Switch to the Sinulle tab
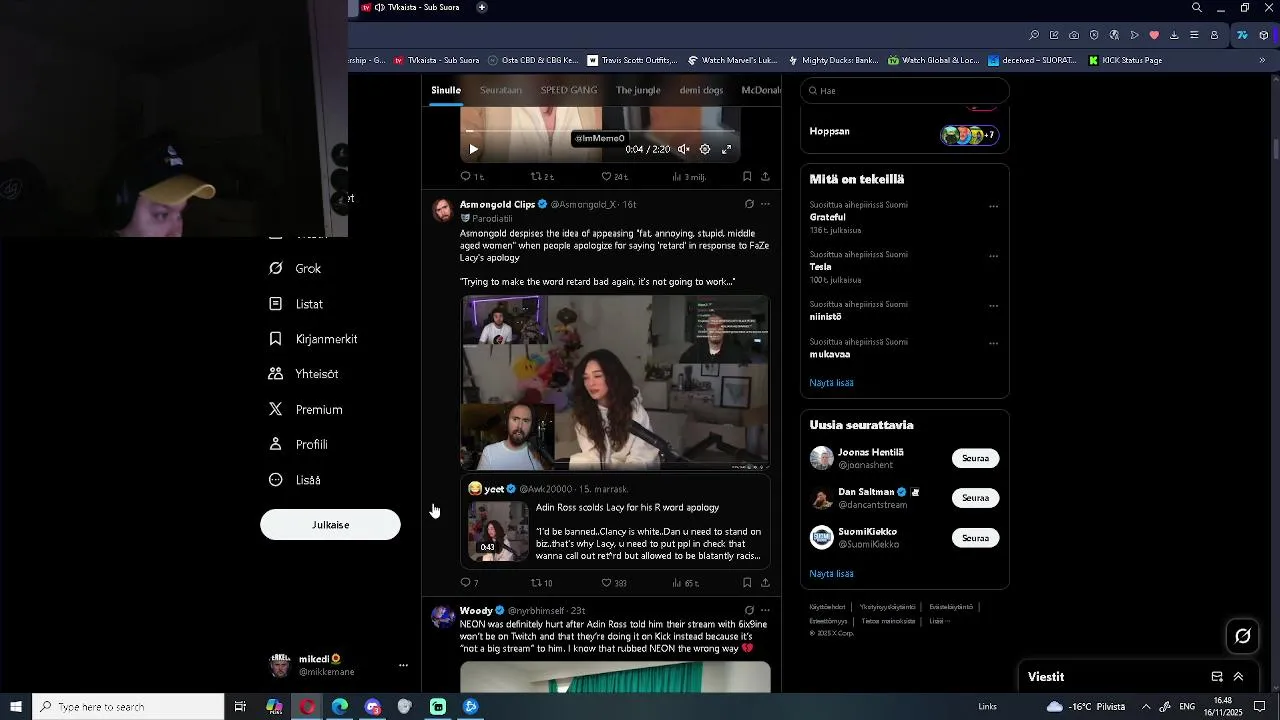1280x720 pixels. click(x=446, y=90)
